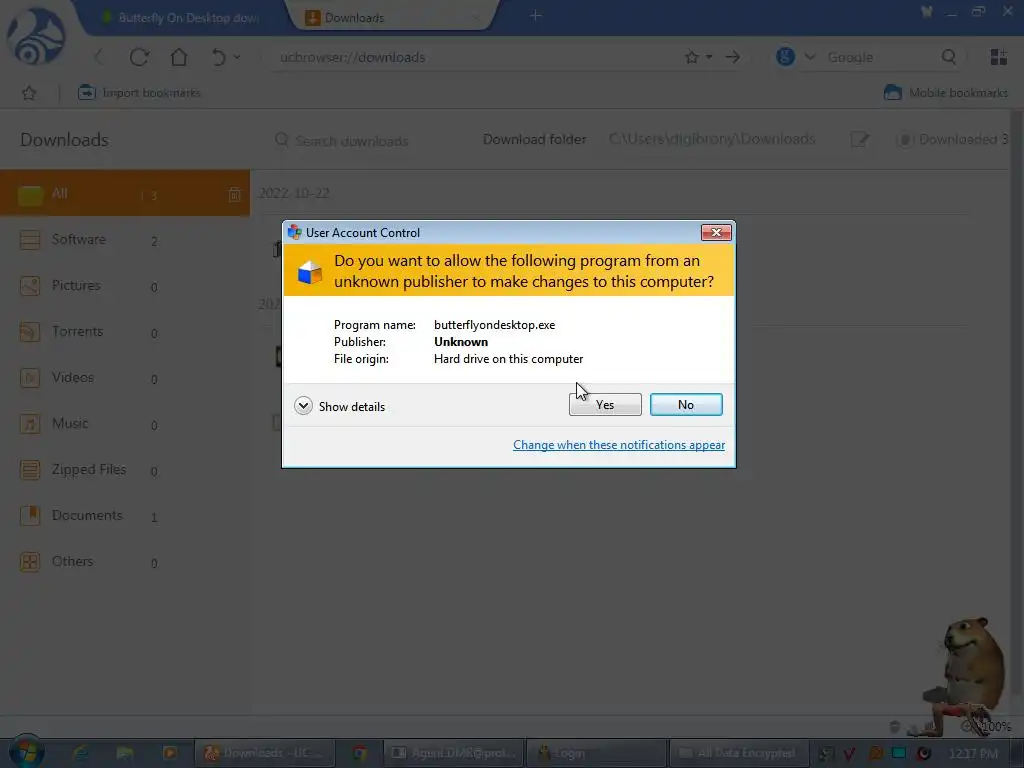The height and width of the screenshot is (768, 1024).
Task: Click All Data Encrypted taskbar button
Action: pyautogui.click(x=739, y=753)
